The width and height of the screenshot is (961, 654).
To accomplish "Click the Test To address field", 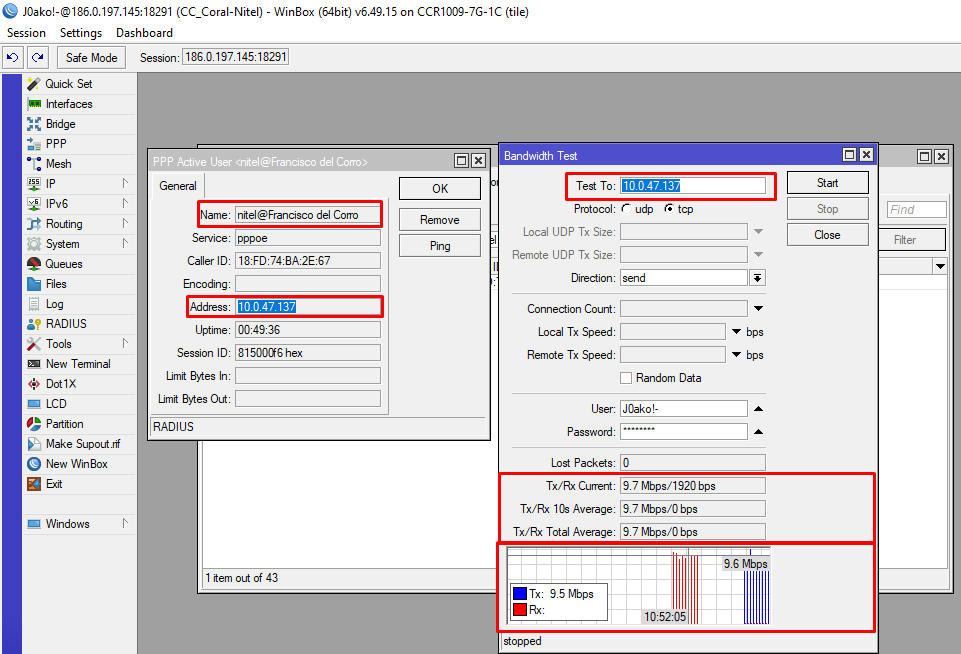I will tap(692, 186).
